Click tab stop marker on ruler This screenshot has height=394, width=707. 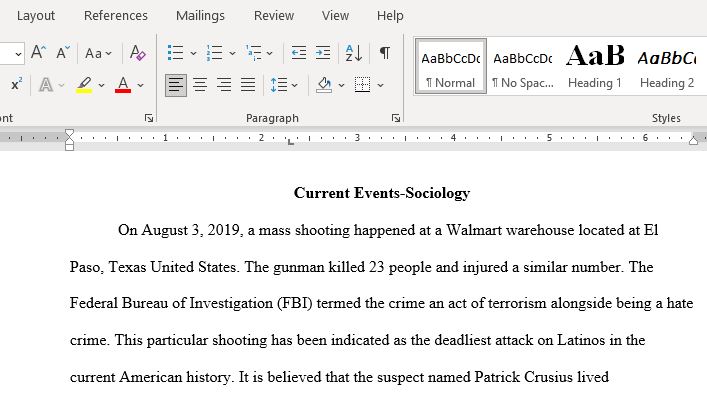click(291, 142)
